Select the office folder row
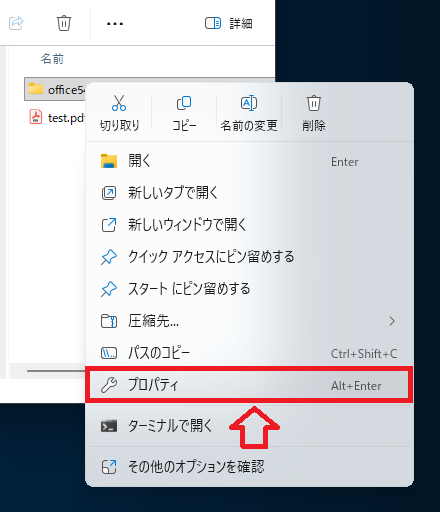Viewport: 440px width, 512px height. click(x=55, y=89)
